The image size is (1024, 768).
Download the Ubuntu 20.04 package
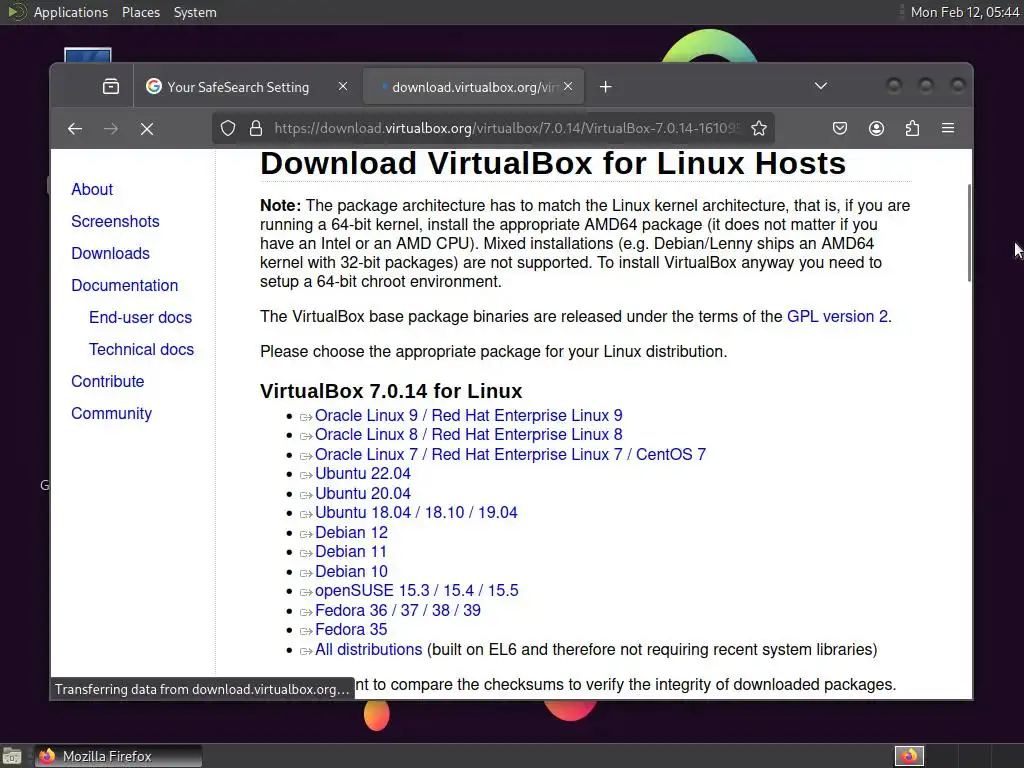pyautogui.click(x=362, y=494)
